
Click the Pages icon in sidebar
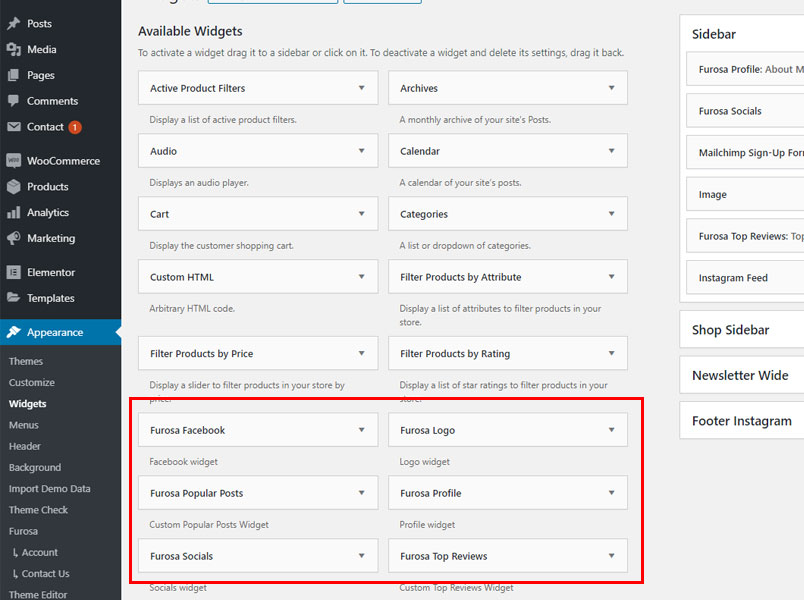tap(14, 75)
